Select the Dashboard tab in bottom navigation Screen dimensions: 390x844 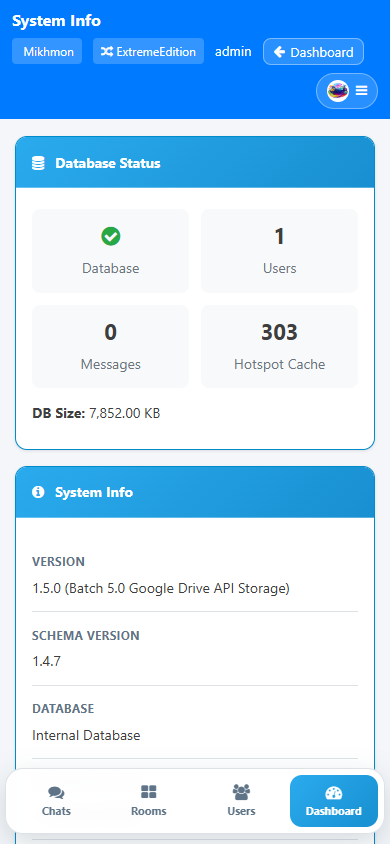click(334, 801)
